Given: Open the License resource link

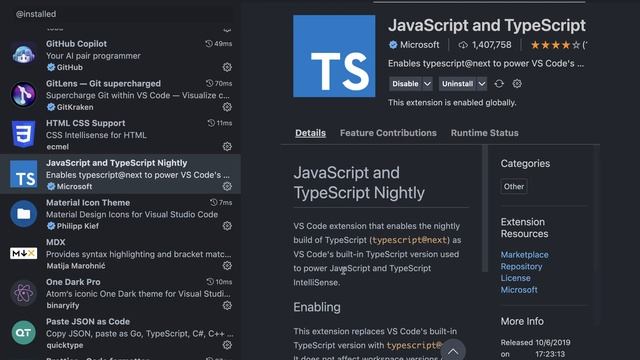Looking at the screenshot, I should point(516,278).
